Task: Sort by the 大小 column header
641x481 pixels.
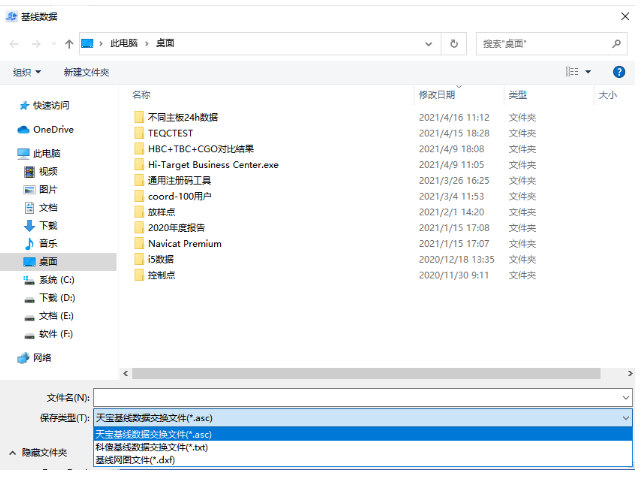Action: click(607, 95)
